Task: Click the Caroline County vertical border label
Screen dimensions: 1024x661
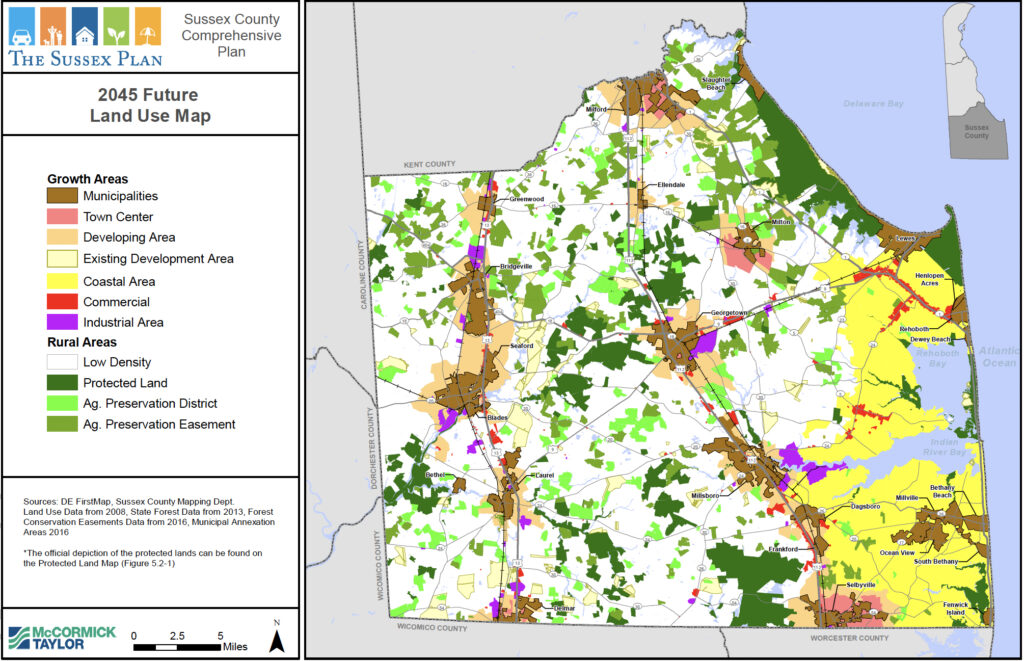Action: [362, 275]
